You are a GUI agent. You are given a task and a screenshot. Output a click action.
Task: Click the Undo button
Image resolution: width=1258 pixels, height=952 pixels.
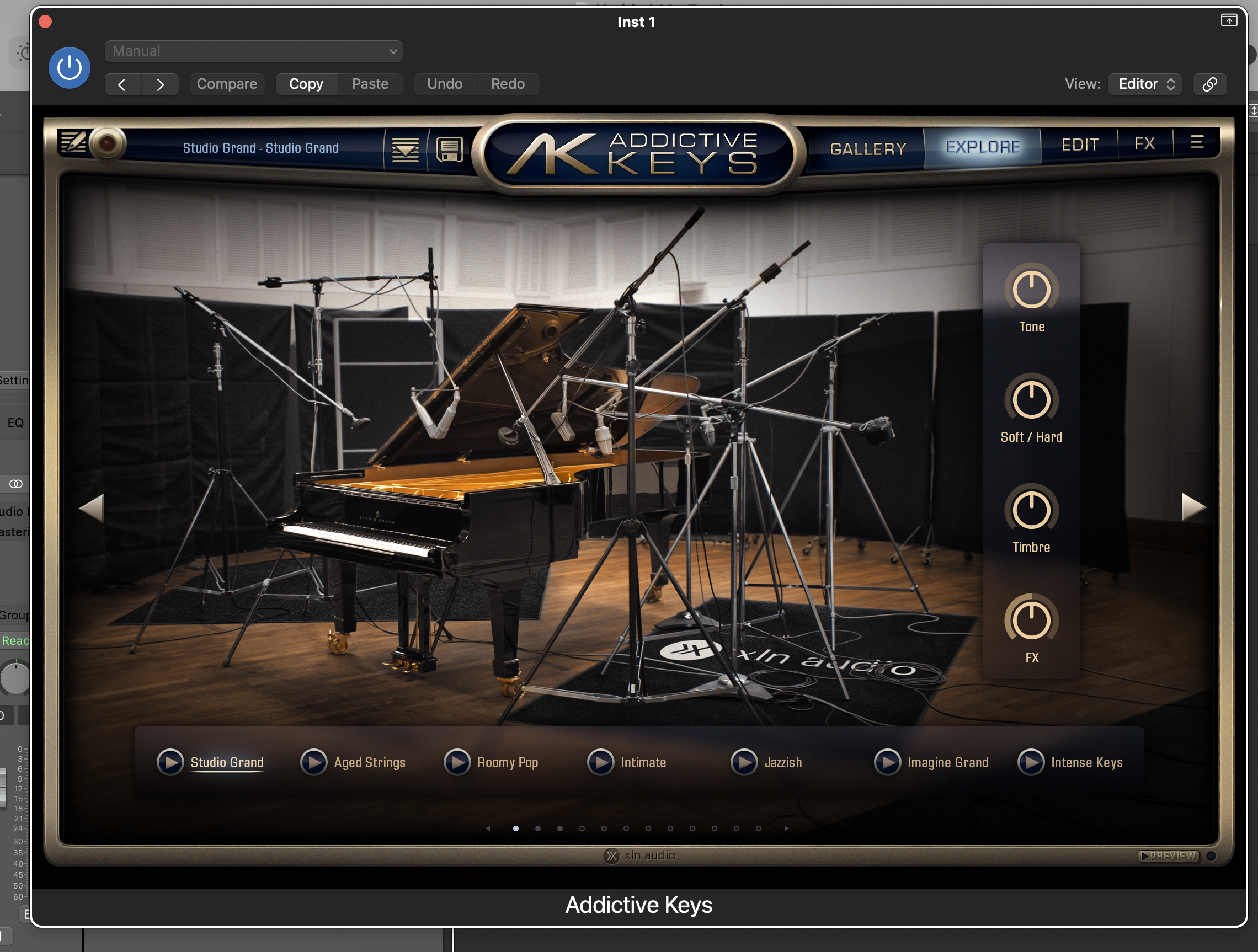[x=445, y=84]
